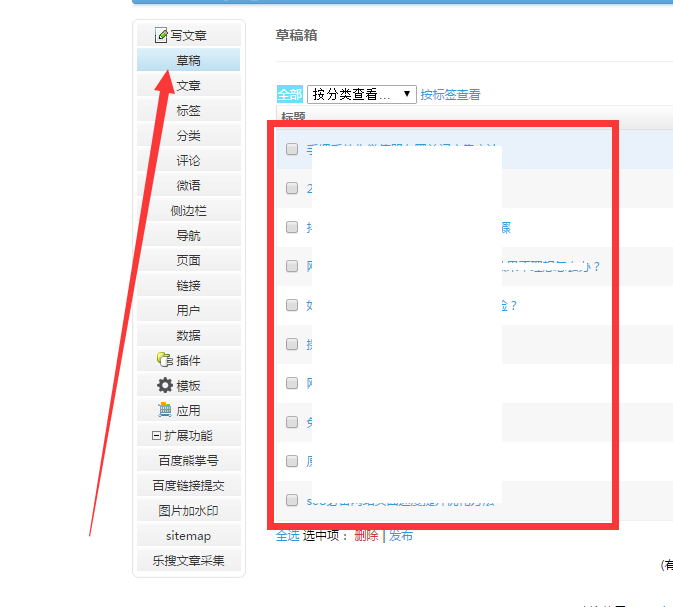Check the fifth draft row checkbox
Image resolution: width=673 pixels, height=607 pixels.
(x=292, y=305)
